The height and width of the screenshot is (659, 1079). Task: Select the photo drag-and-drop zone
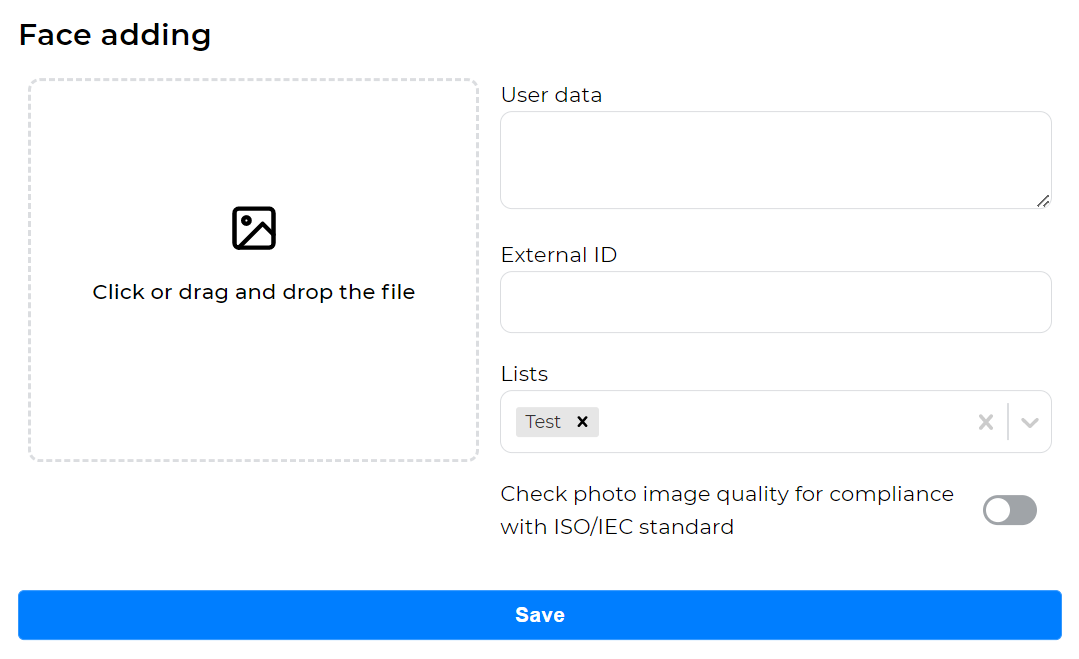tap(253, 270)
